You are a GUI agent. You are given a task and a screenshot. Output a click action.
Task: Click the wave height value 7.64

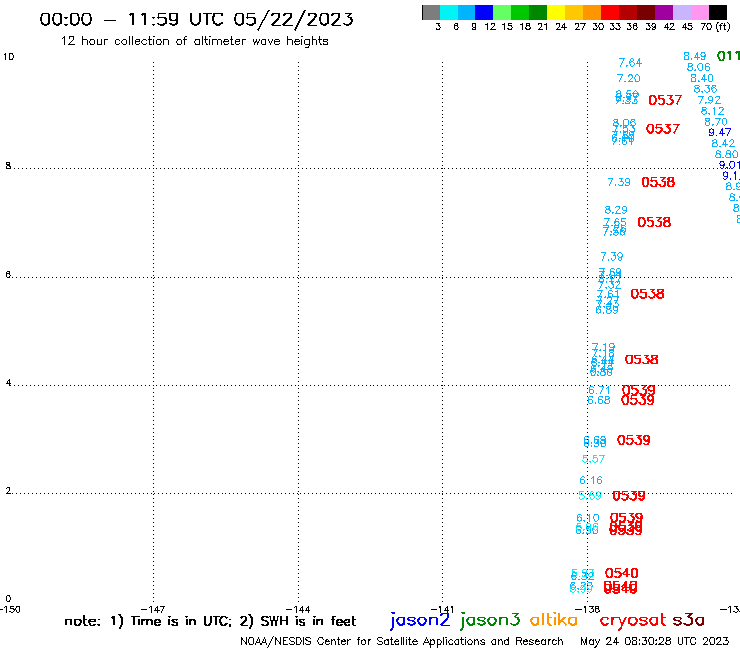630,62
